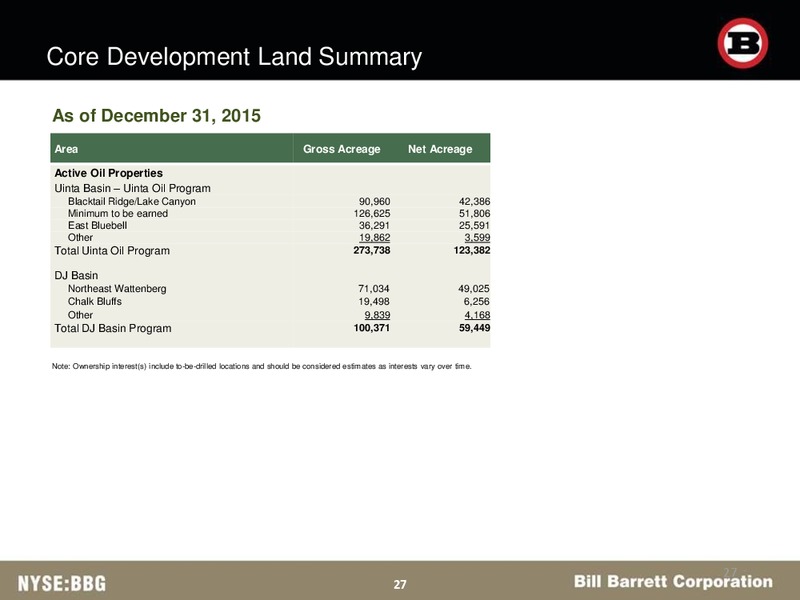Click gross acreage value 71,034

click(374, 289)
